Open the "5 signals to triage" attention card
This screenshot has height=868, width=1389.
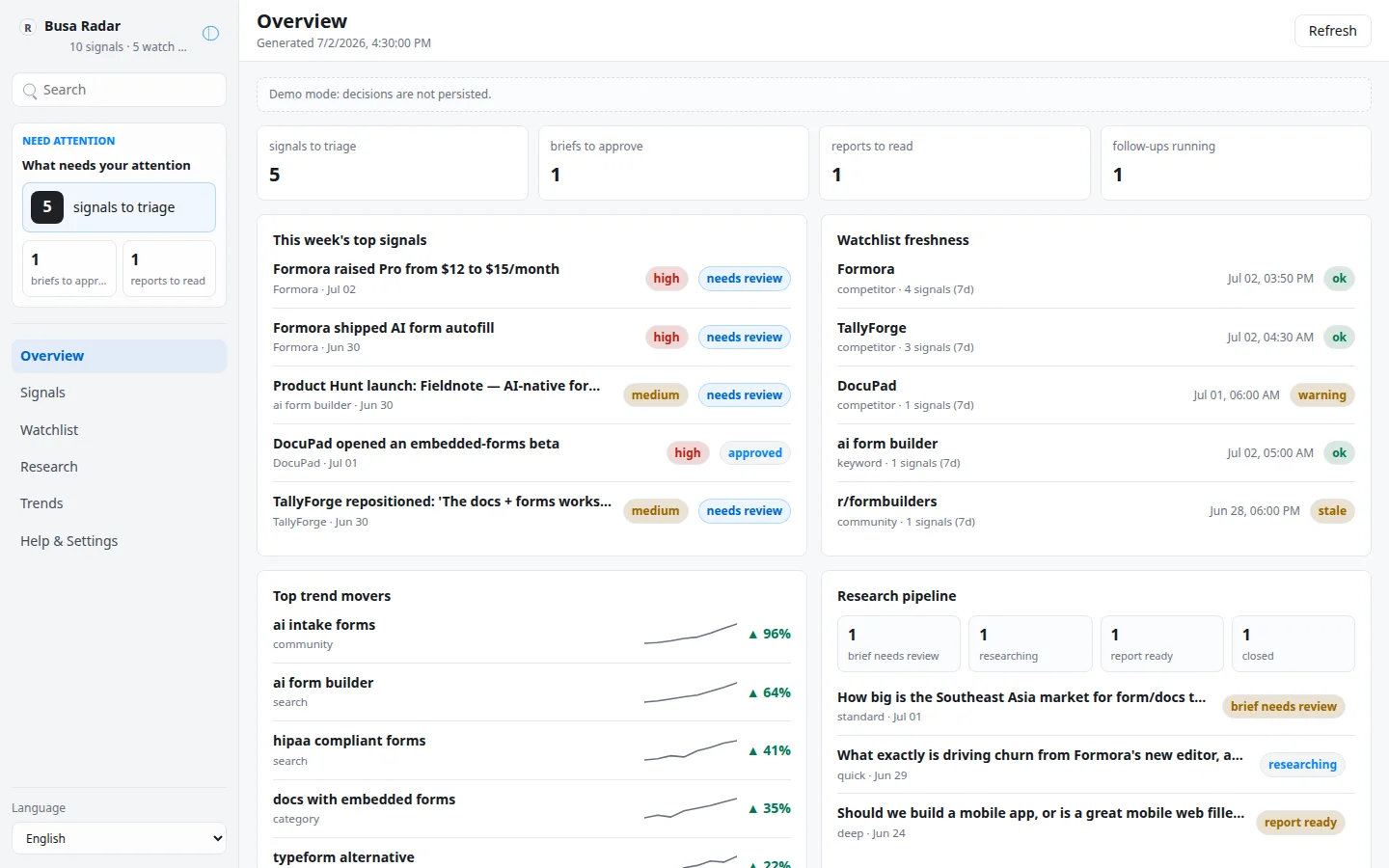pyautogui.click(x=120, y=207)
